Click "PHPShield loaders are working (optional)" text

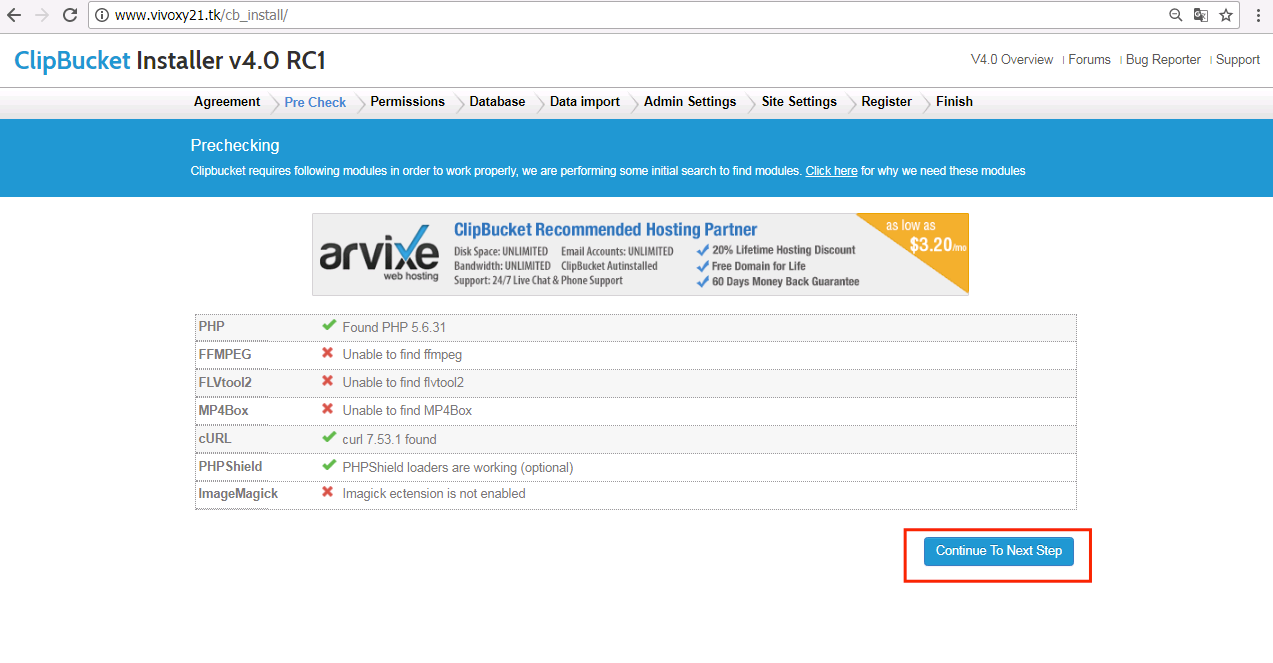coord(458,467)
